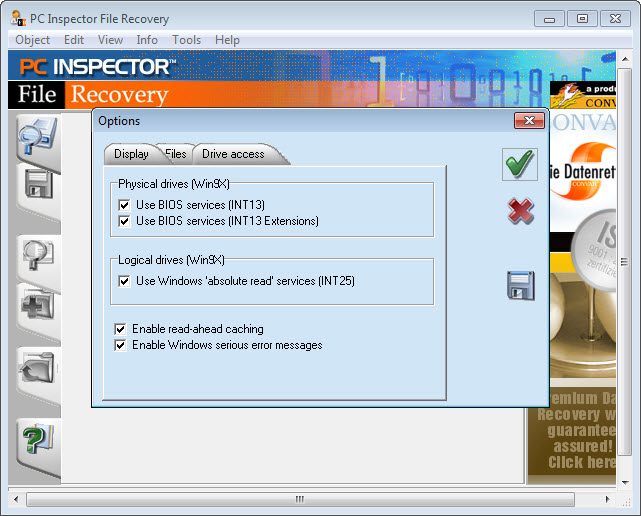Click the floppy disk save icon in sidebar
The width and height of the screenshot is (641, 516).
(39, 184)
